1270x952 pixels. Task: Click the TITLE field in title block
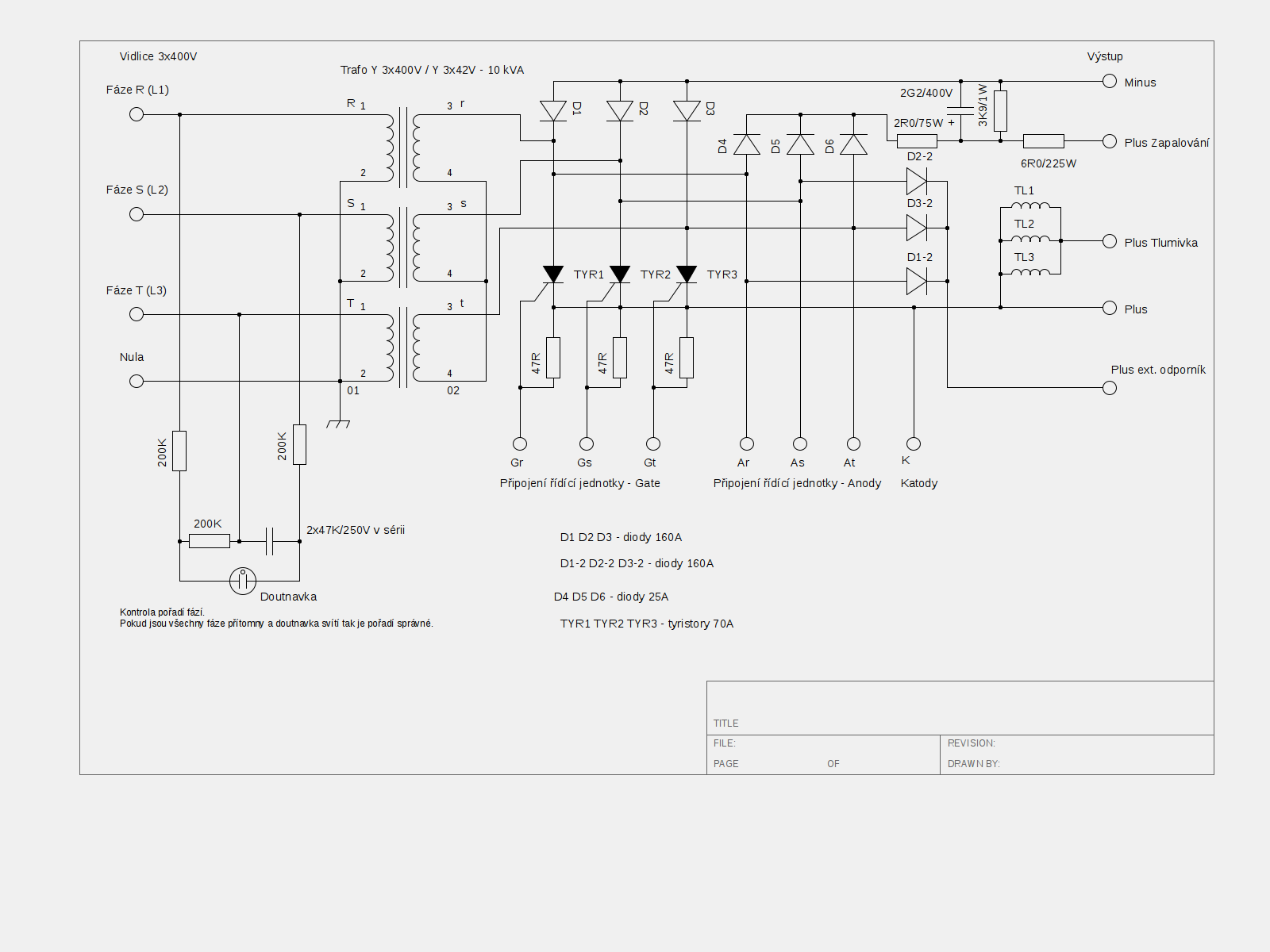pos(960,708)
